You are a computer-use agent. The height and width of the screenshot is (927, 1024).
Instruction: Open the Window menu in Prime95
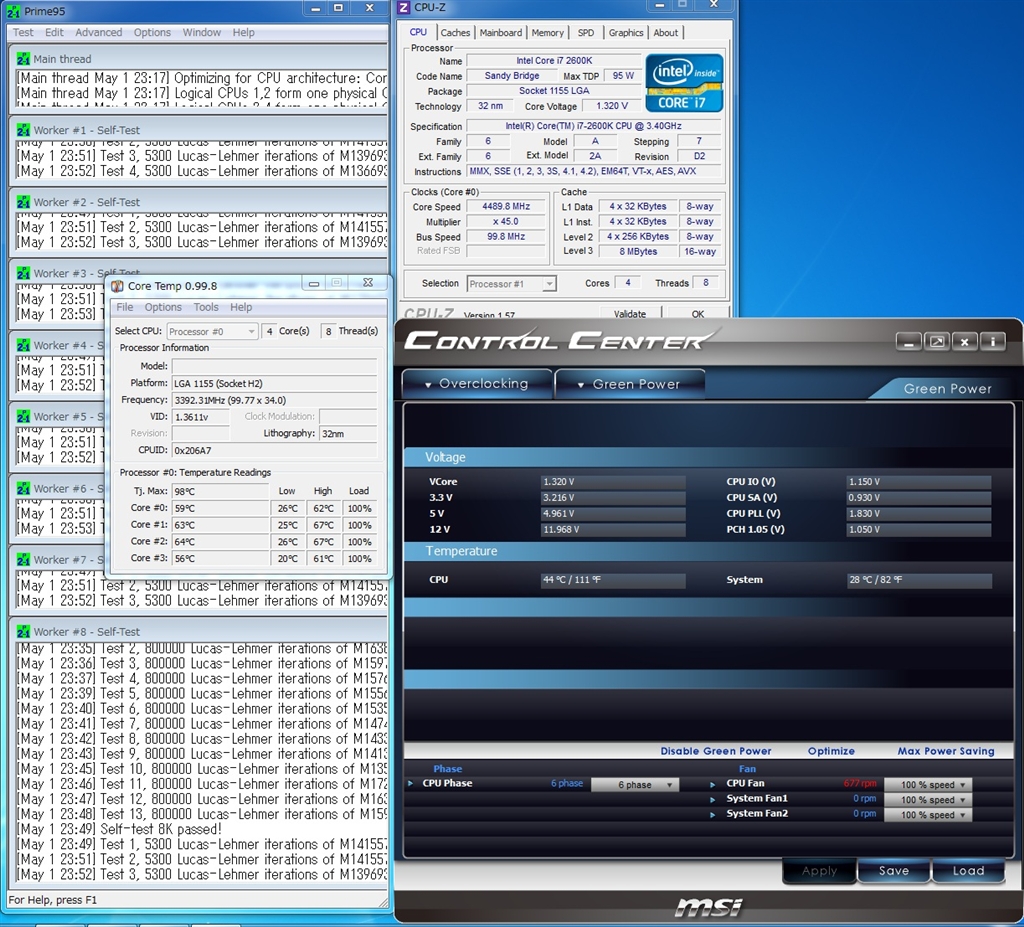[202, 32]
